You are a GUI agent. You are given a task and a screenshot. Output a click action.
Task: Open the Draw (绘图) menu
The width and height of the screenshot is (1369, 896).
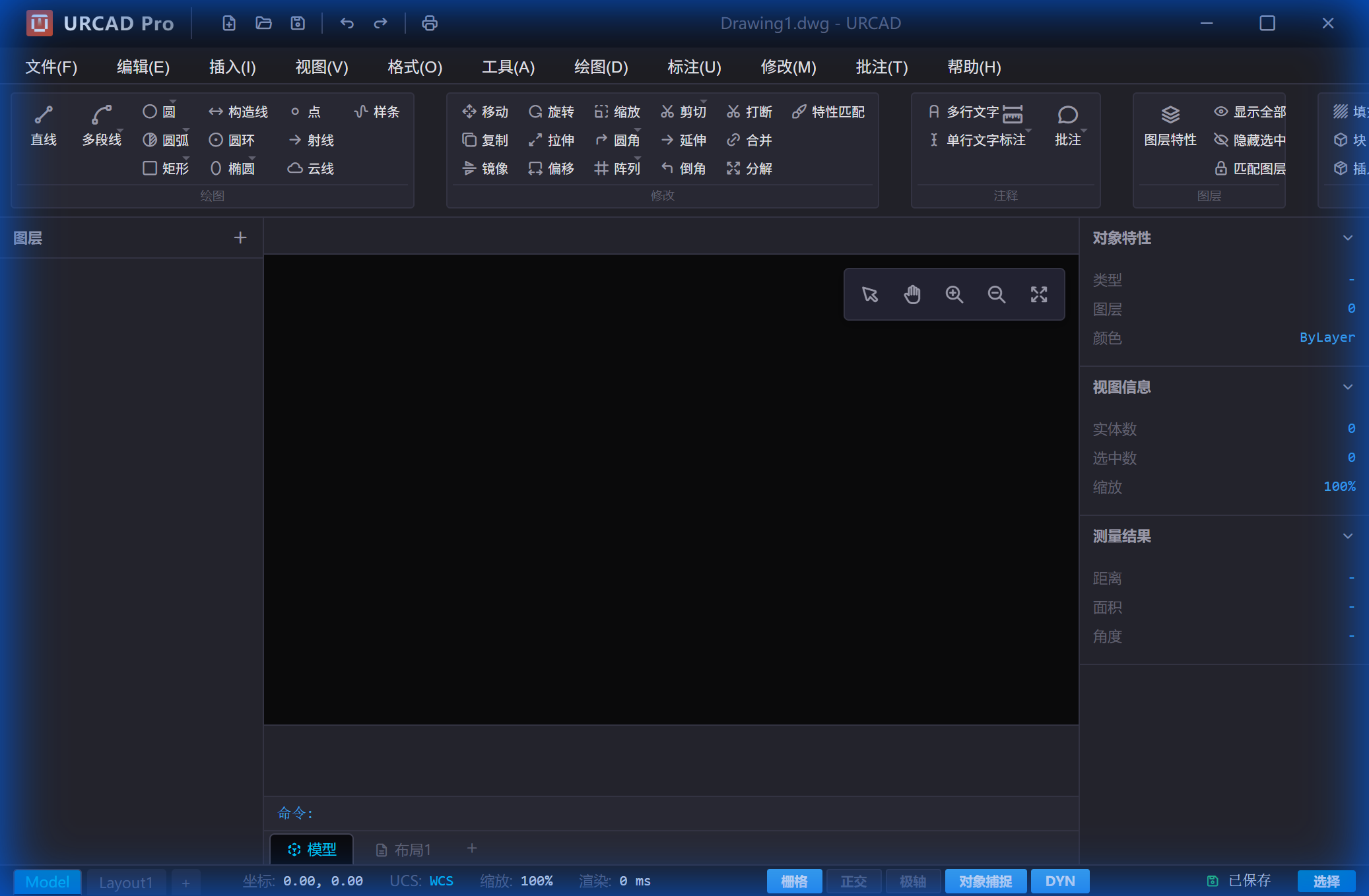point(601,67)
